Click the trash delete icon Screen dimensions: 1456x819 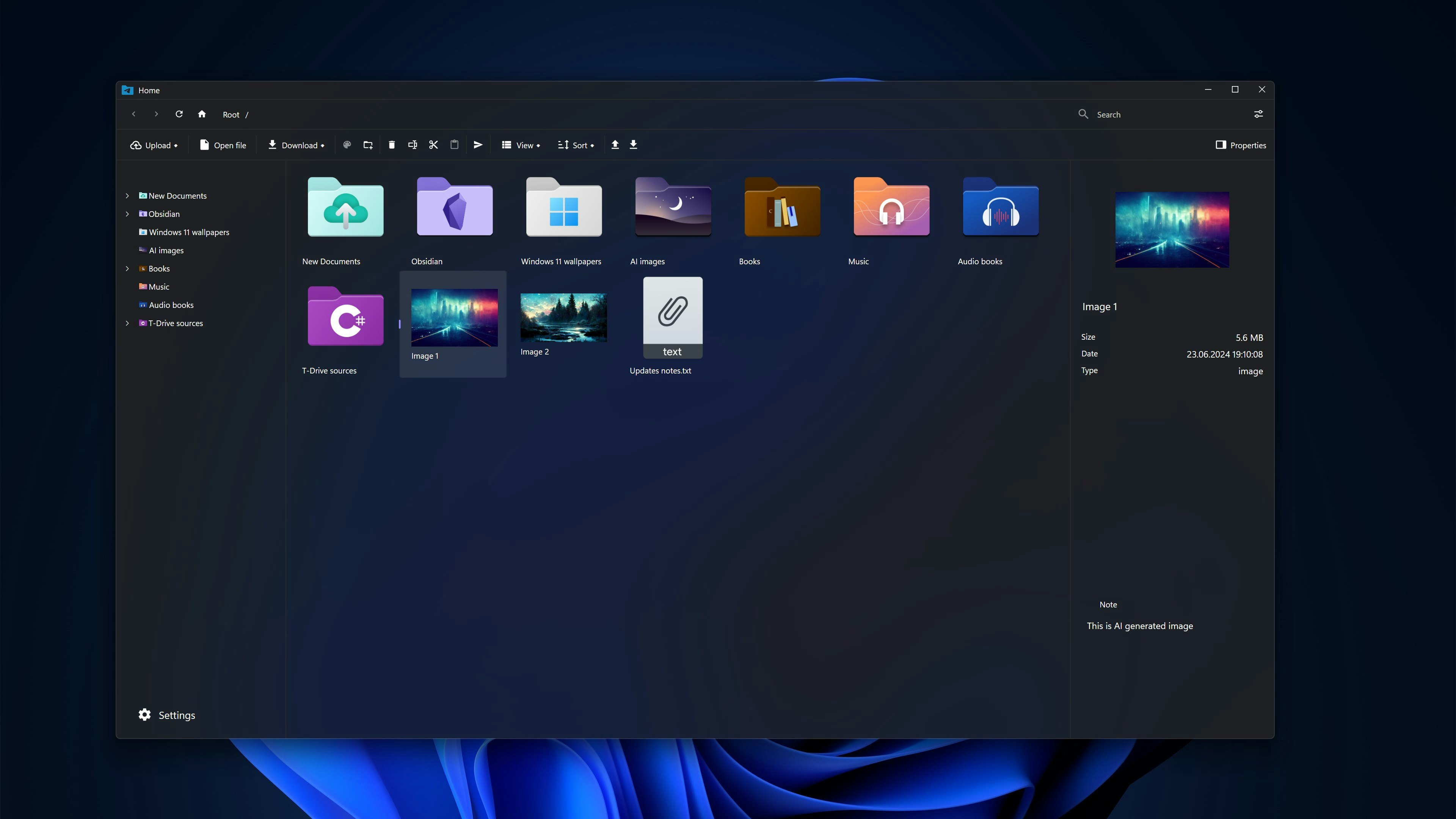coord(392,145)
